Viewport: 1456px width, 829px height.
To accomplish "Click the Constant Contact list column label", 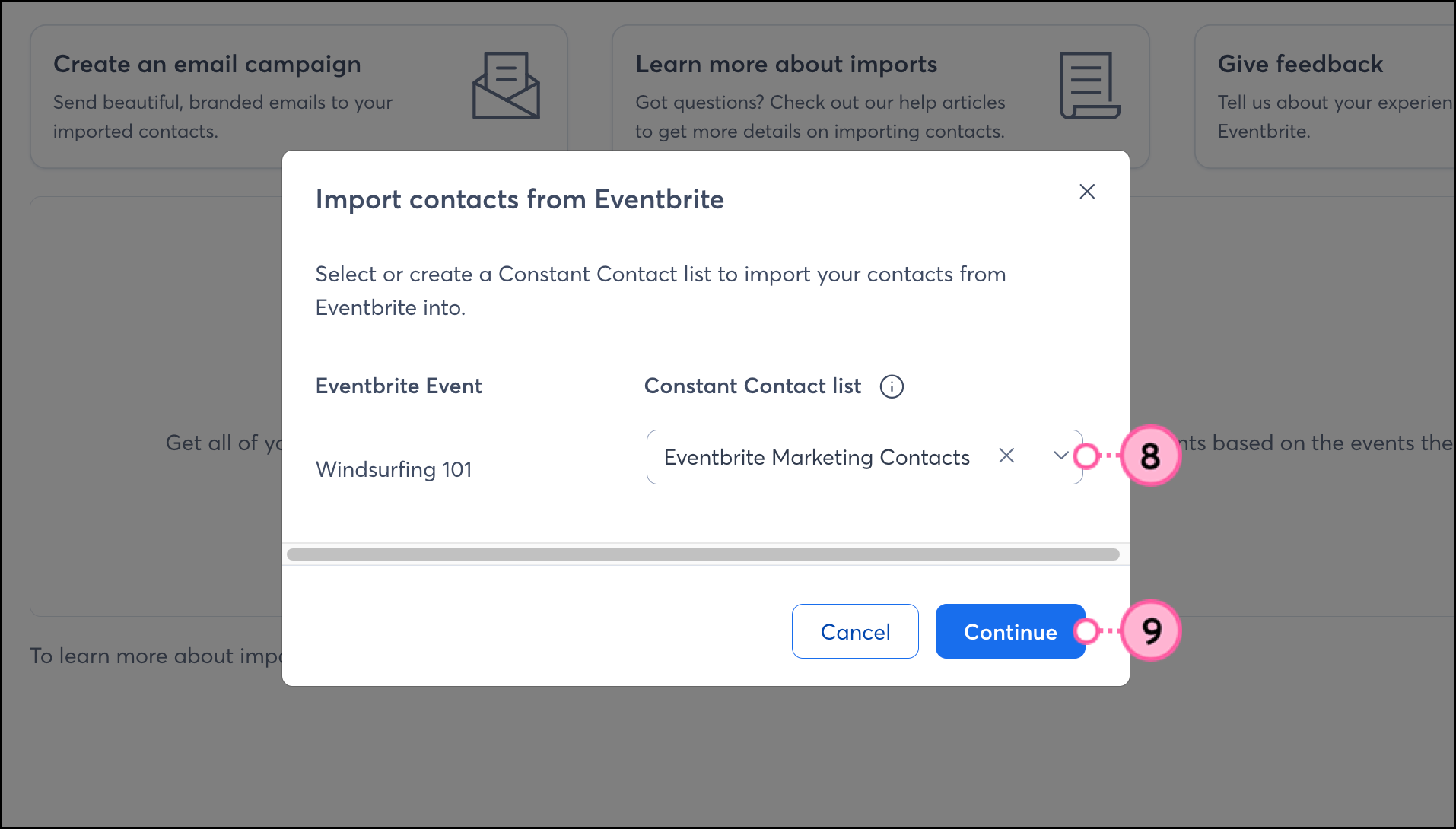I will click(752, 386).
